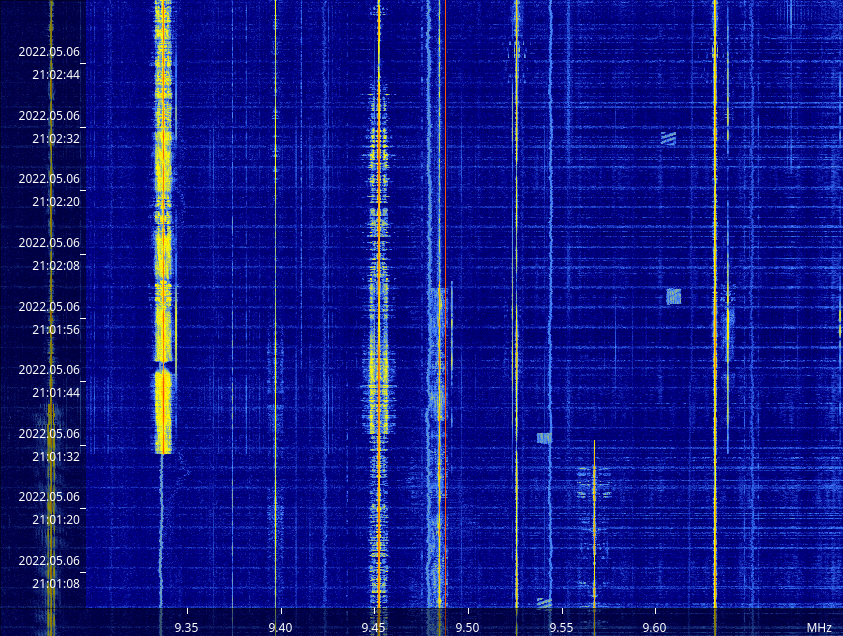Click the 9.40 frequency axis label
This screenshot has width=843, height=636.
coord(280,627)
